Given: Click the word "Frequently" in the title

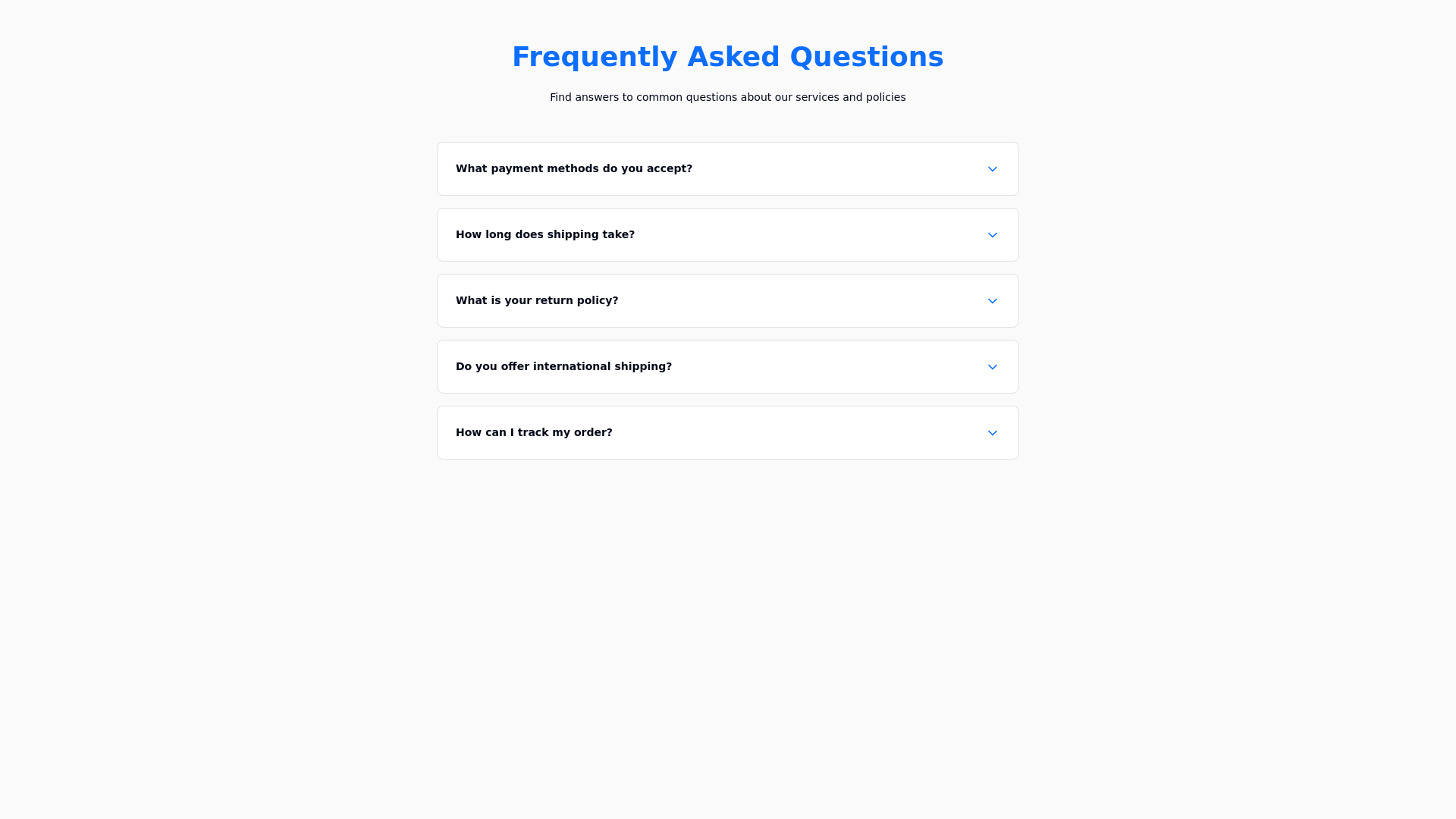Looking at the screenshot, I should 594,57.
